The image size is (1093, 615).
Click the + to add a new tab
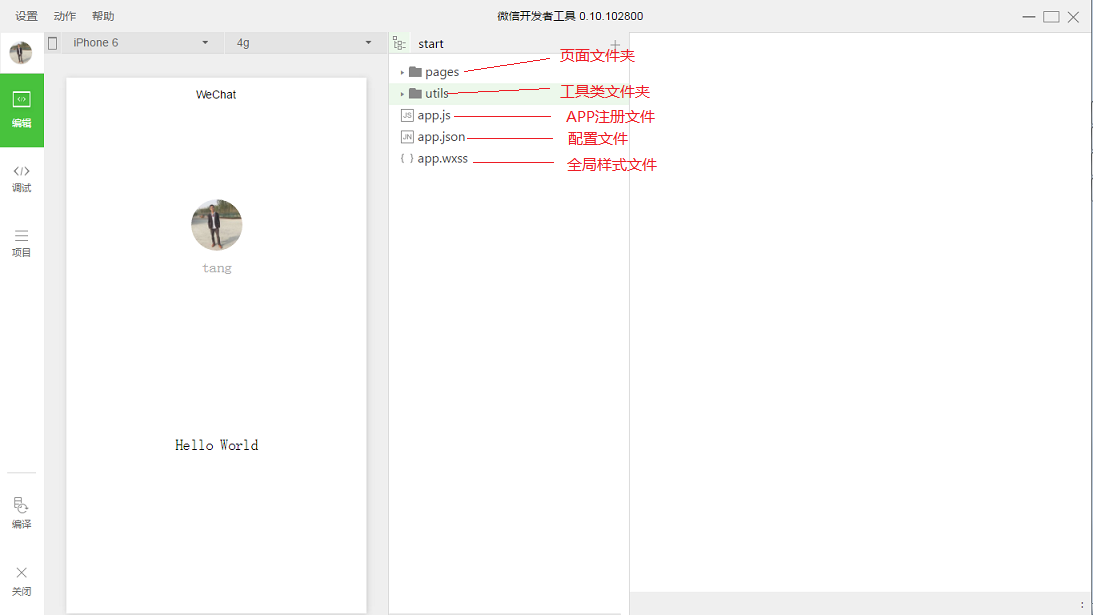click(614, 43)
